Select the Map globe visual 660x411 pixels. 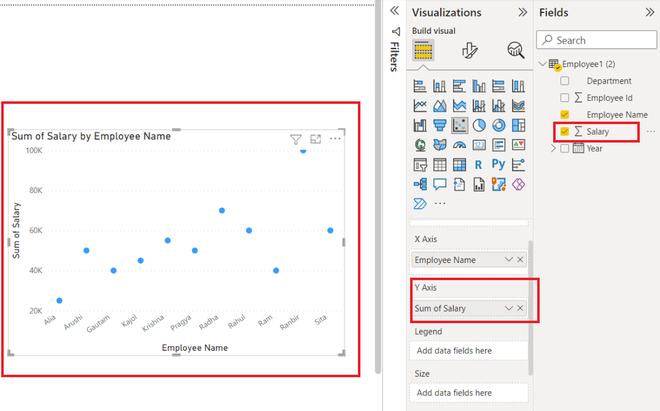click(x=420, y=145)
